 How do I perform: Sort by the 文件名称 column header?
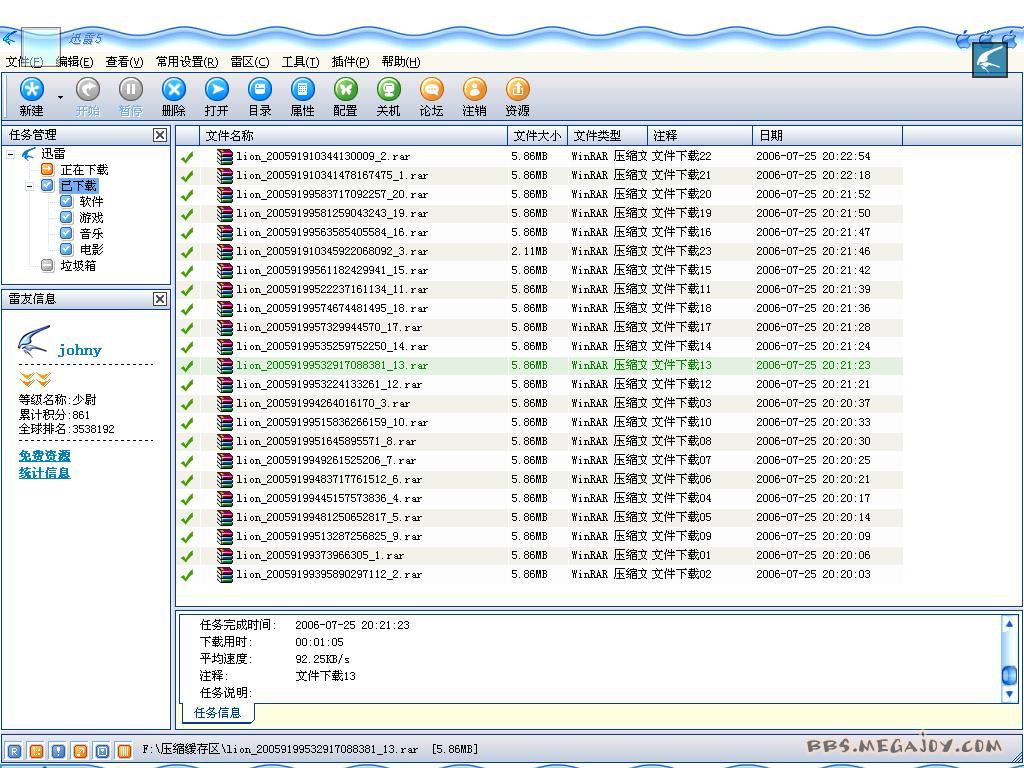click(353, 136)
